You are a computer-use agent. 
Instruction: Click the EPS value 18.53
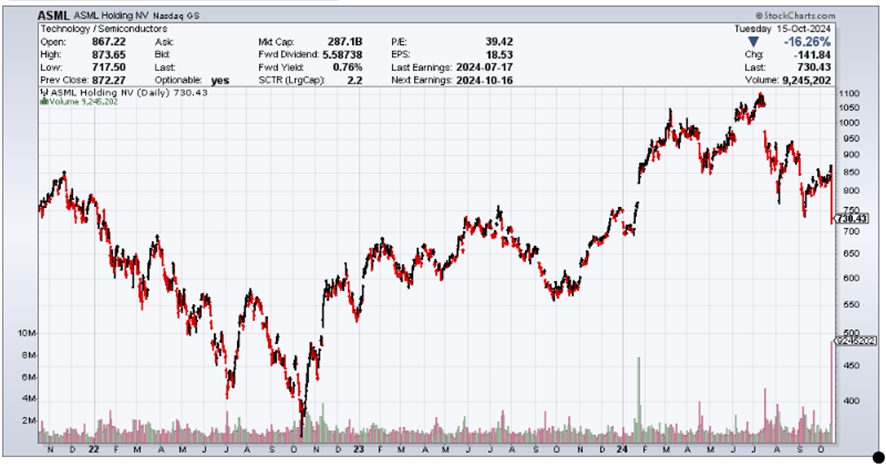pyautogui.click(x=499, y=55)
